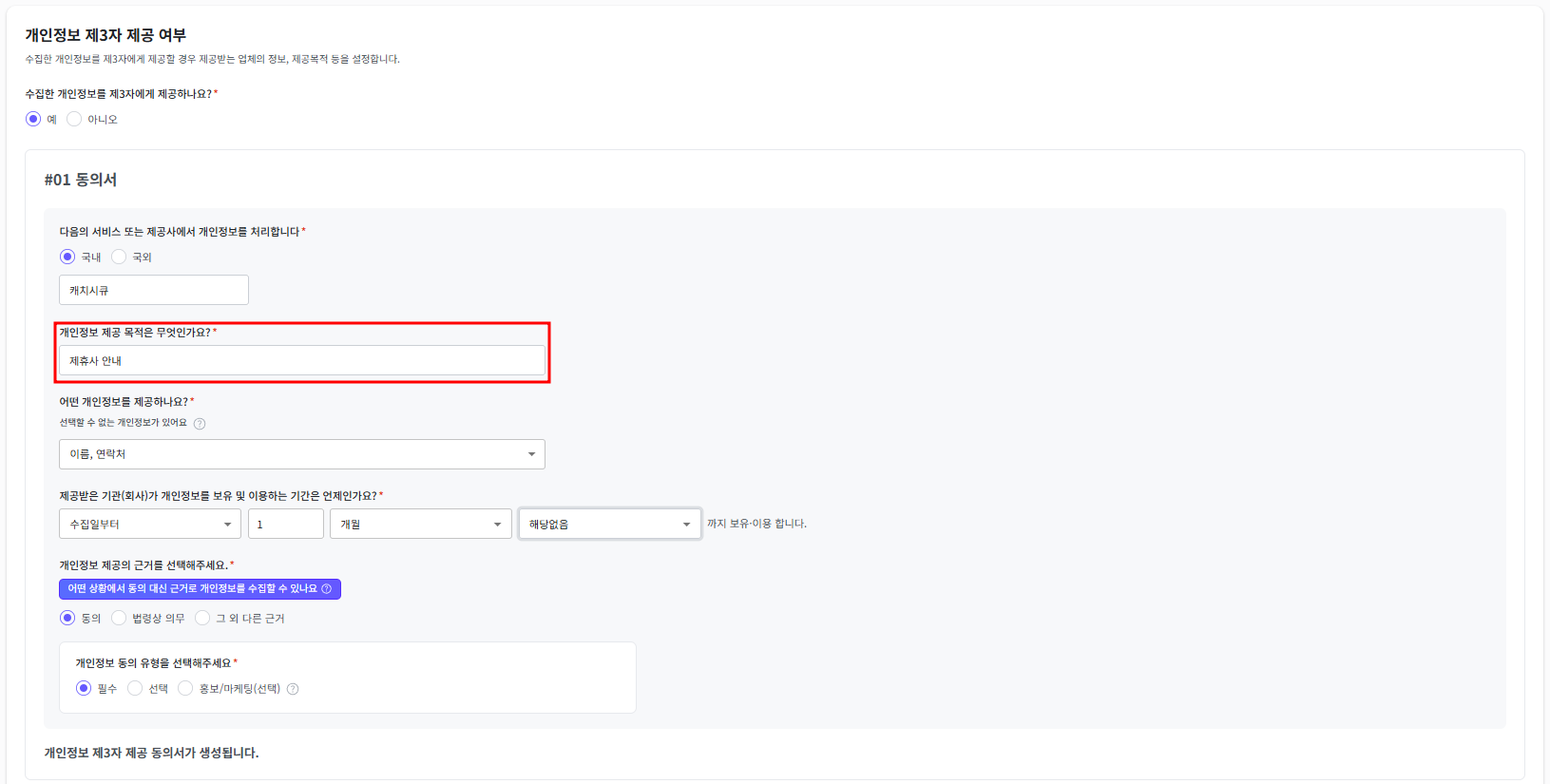Click the '까지 보유·이용 합니다.' text
Screen dimensions: 1550x784
756,524
